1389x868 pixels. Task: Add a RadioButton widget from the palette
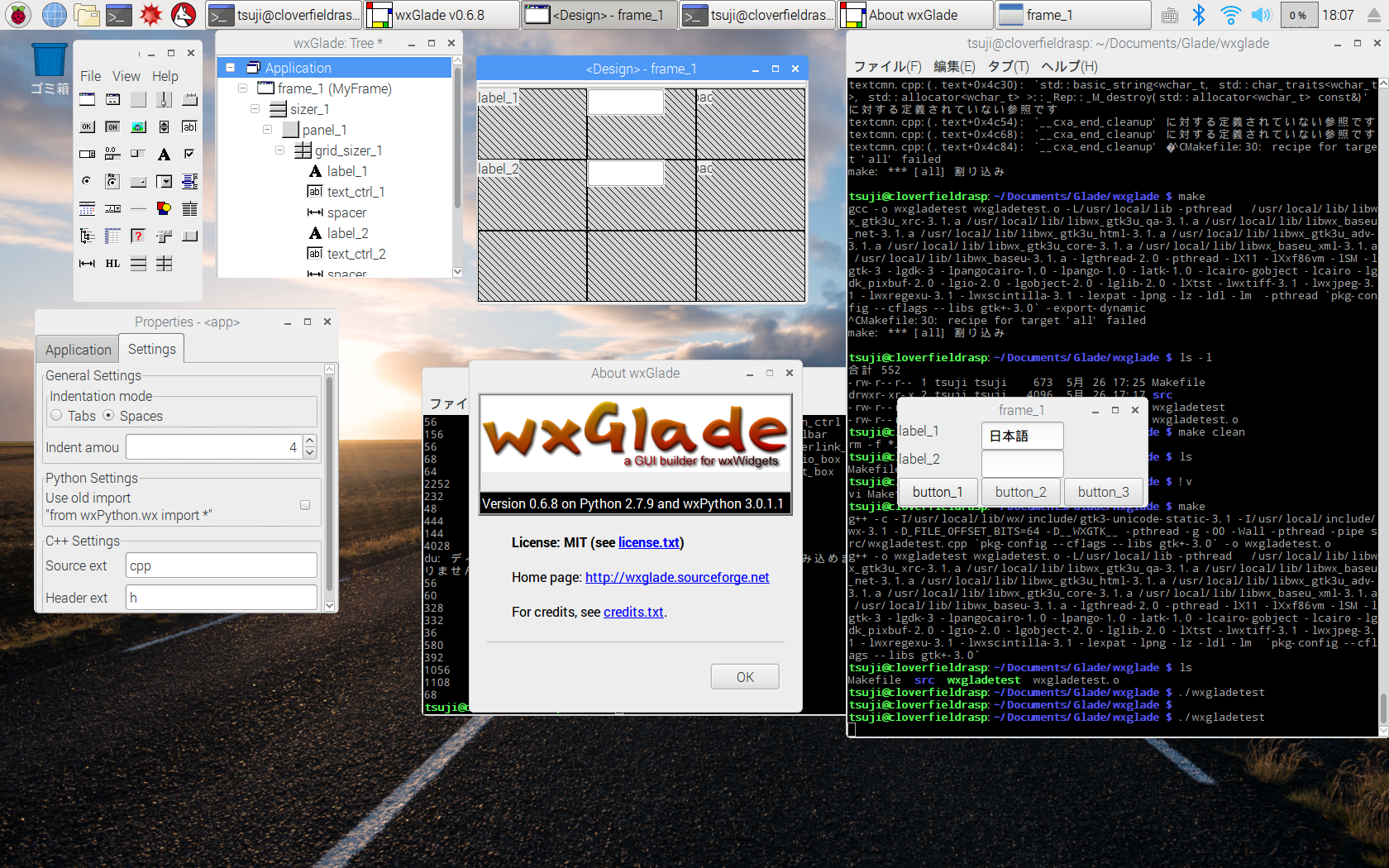87,182
